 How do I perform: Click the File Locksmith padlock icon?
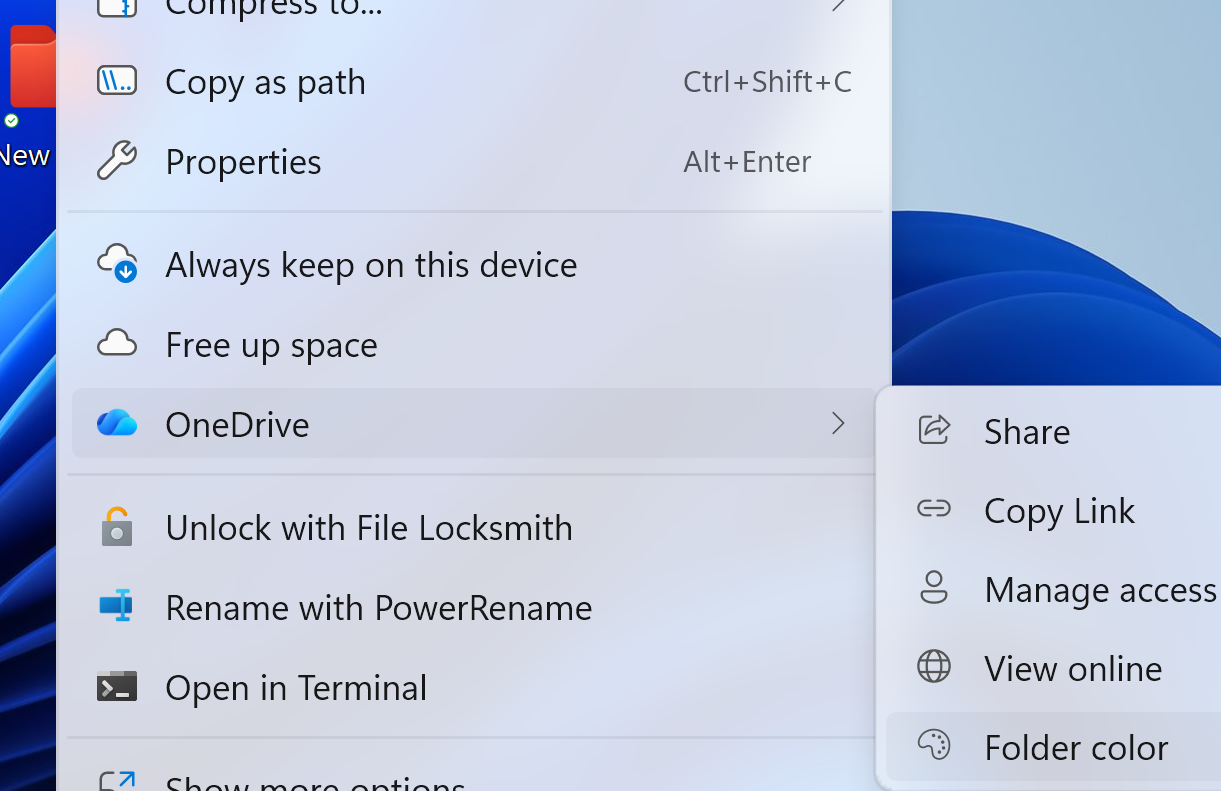[117, 527]
